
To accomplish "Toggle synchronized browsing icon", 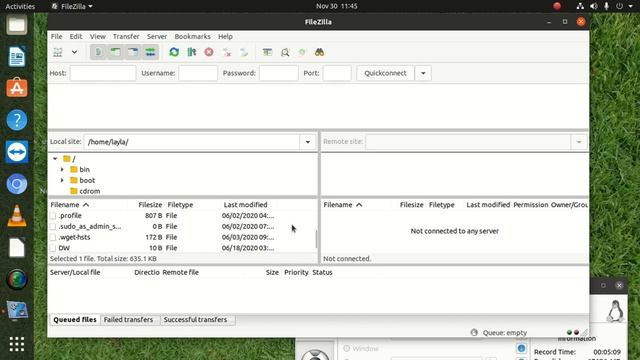I will click(x=302, y=52).
